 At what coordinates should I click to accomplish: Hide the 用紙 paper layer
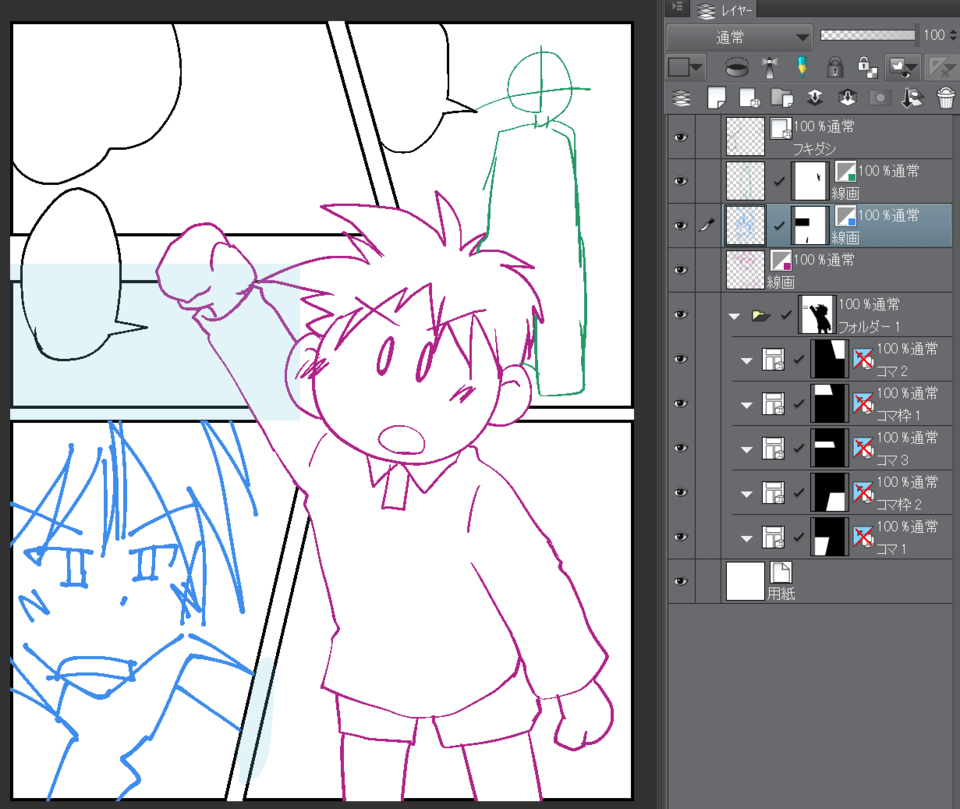click(681, 581)
